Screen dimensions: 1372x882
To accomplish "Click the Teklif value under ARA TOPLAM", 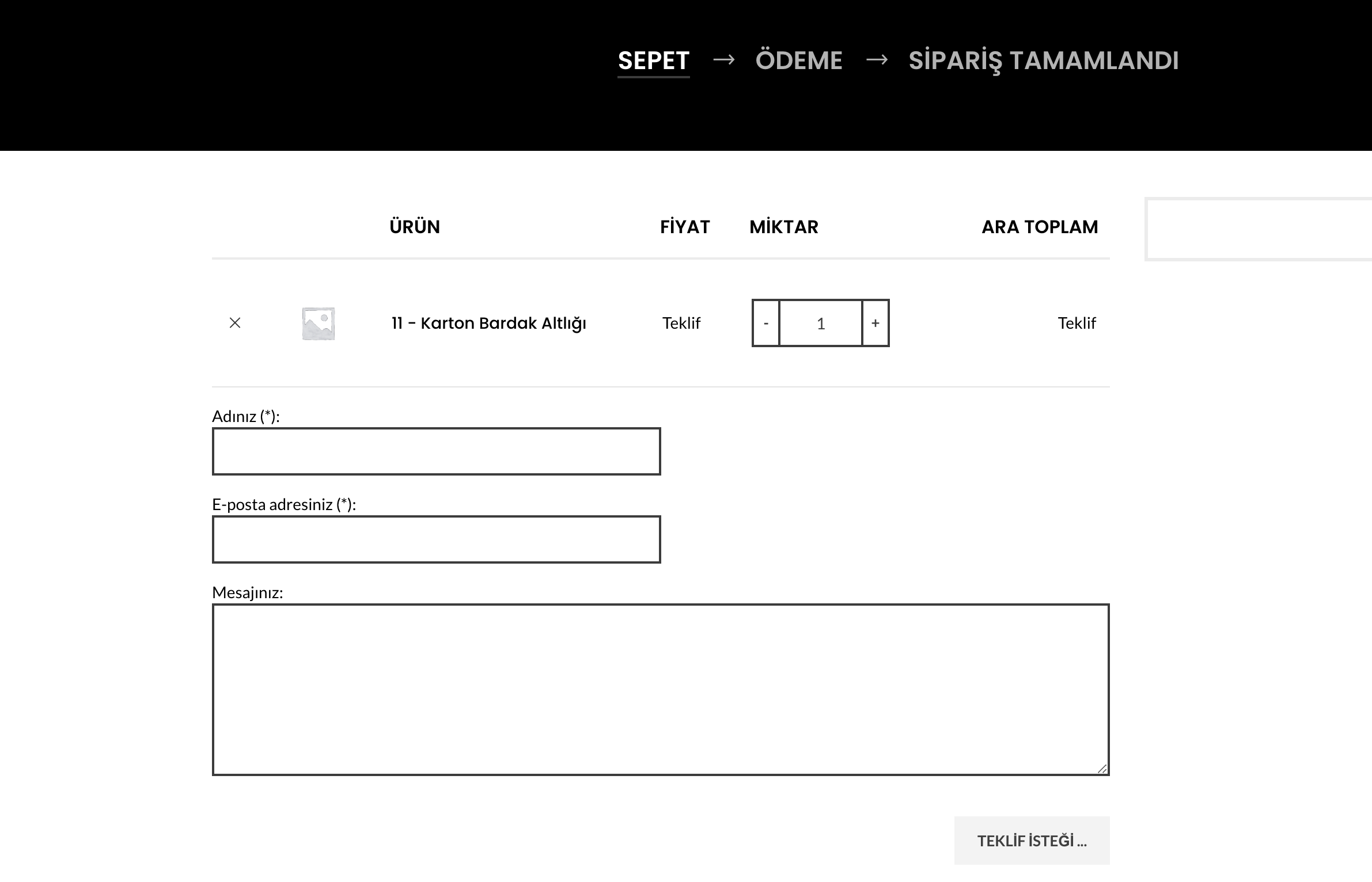I will 1077,323.
